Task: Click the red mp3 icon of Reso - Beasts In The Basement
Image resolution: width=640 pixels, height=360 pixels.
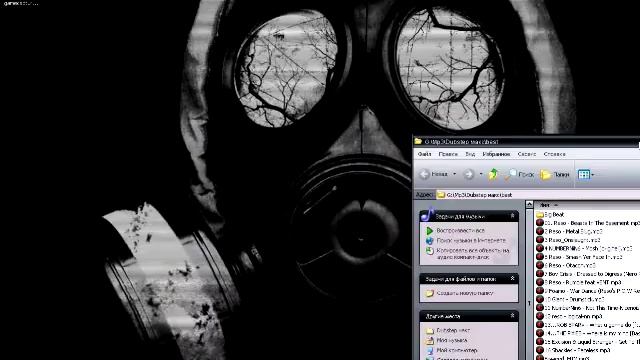Action: coord(540,223)
